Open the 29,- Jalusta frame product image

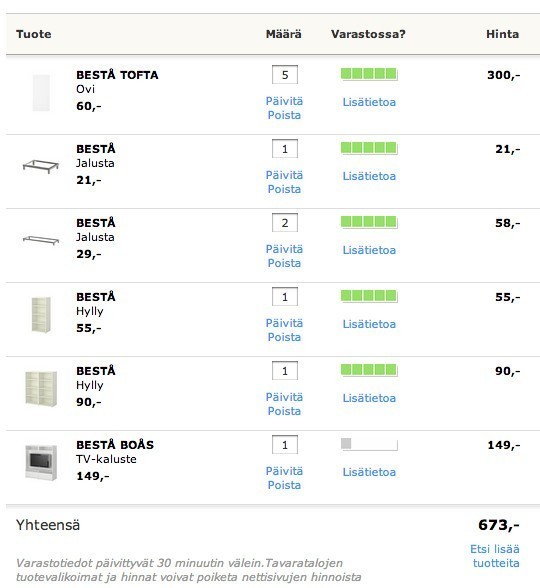40,240
